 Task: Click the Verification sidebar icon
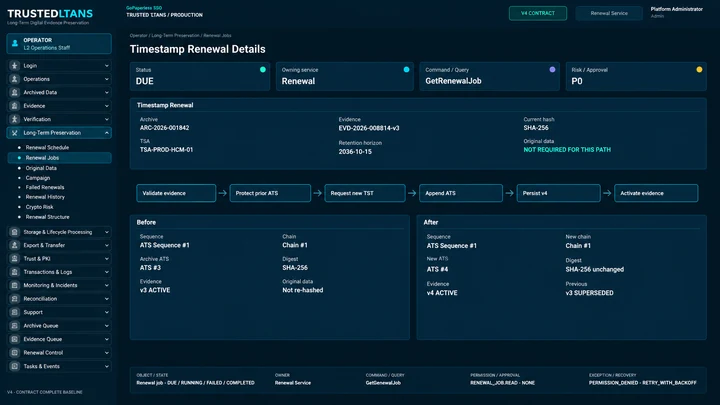tap(15, 119)
